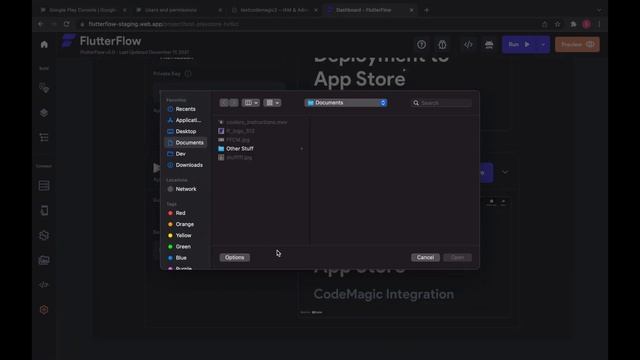
Task: Open the browser three-dot menu
Action: point(599,24)
